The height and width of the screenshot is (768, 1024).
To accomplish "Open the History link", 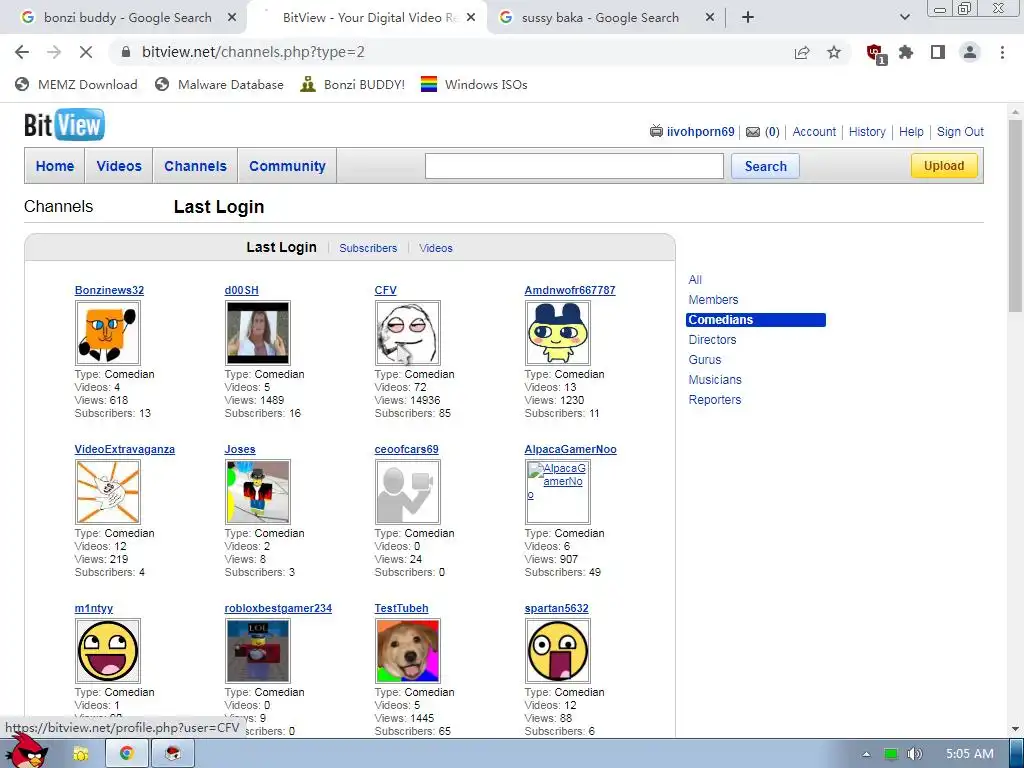I will pyautogui.click(x=867, y=131).
